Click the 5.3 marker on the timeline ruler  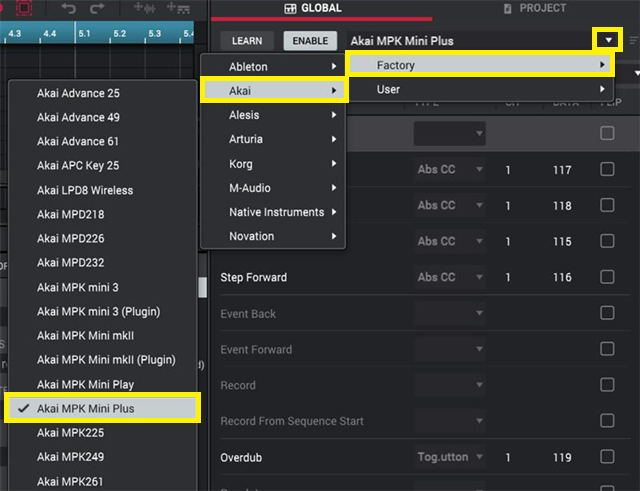tap(154, 33)
